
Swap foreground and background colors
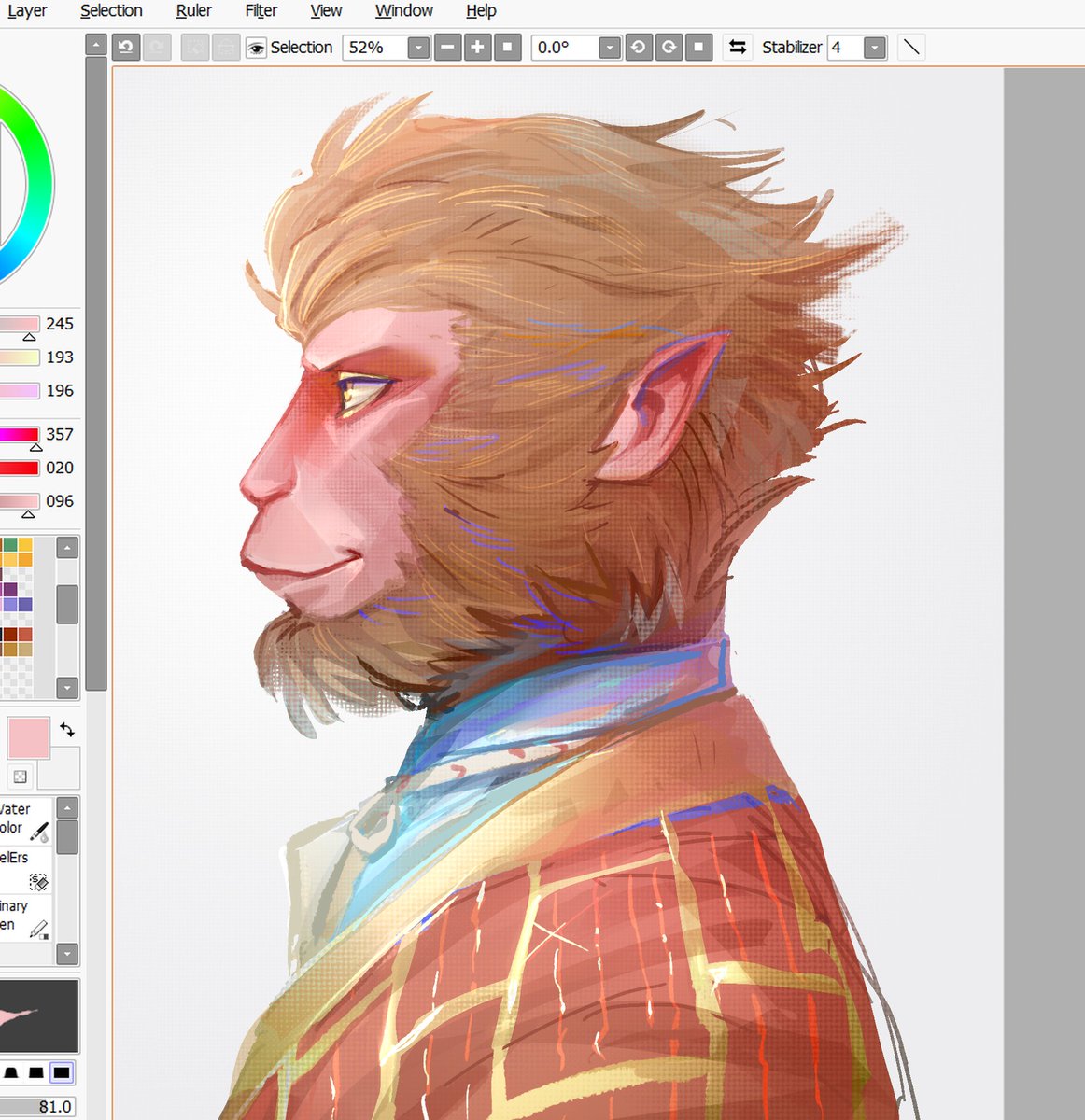pos(67,730)
